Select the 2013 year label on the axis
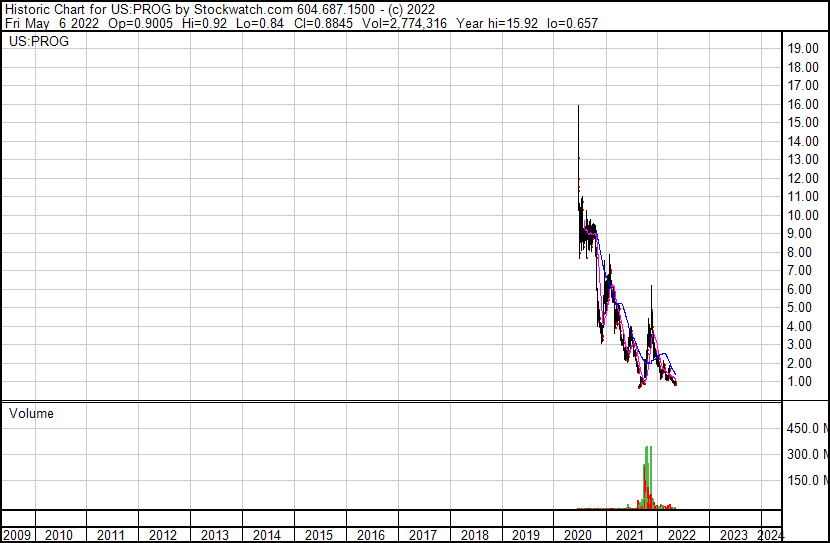Image resolution: width=830 pixels, height=543 pixels. pyautogui.click(x=214, y=535)
